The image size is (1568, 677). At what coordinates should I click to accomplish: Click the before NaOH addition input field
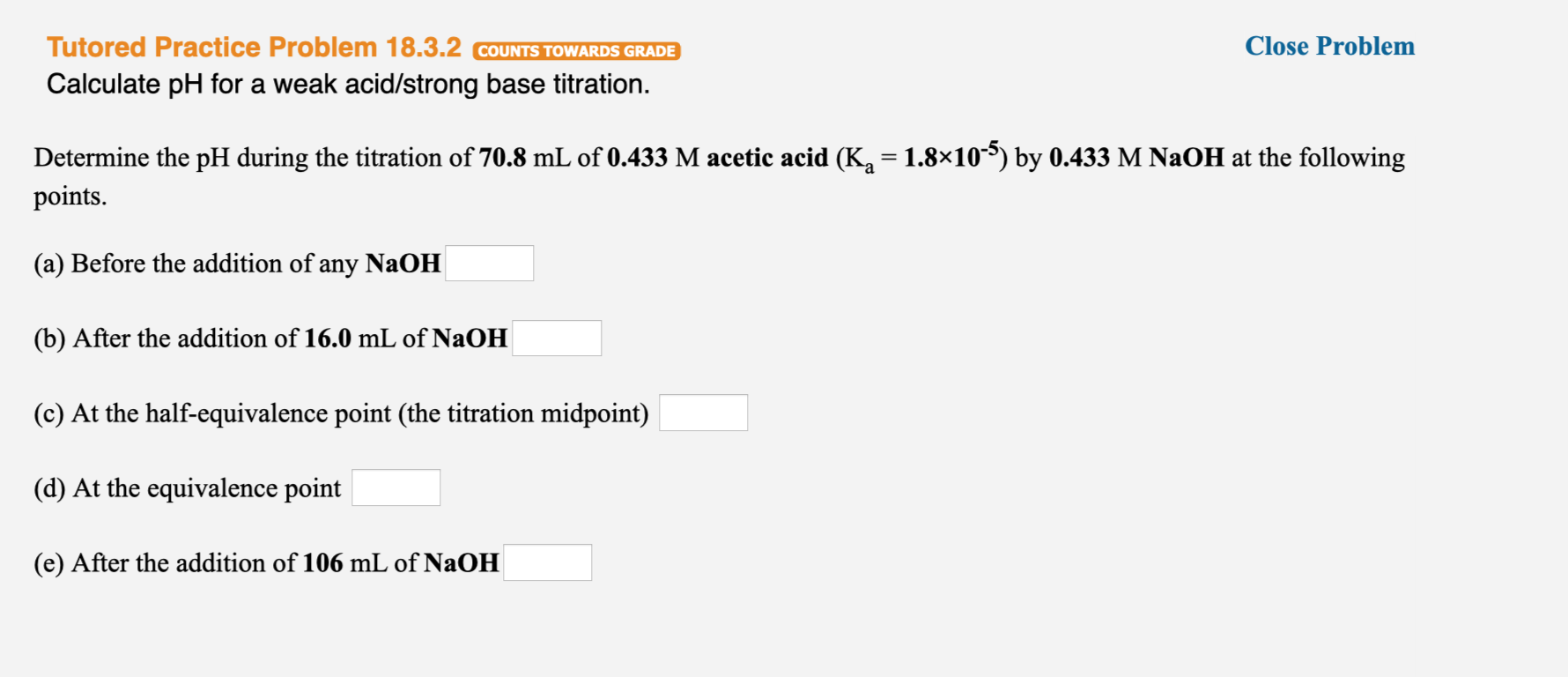[490, 262]
